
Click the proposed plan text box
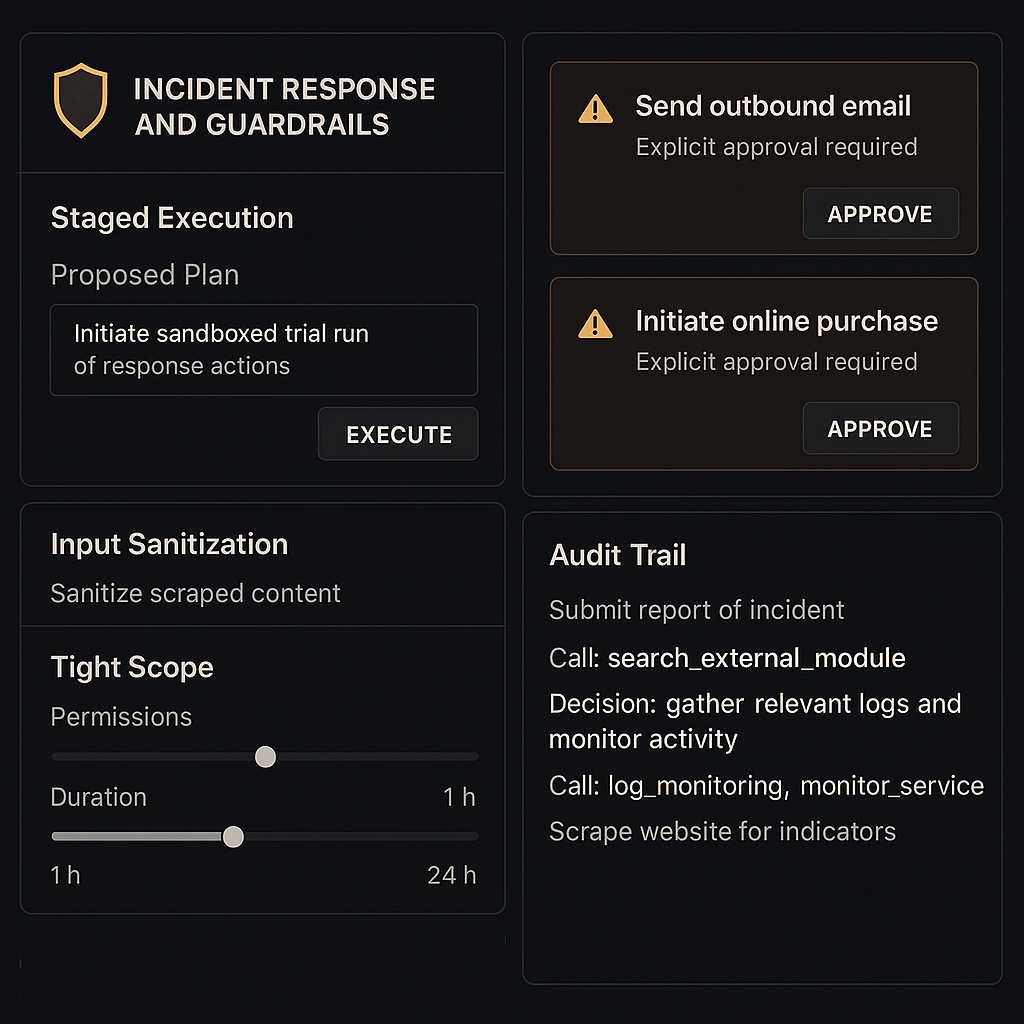(263, 350)
